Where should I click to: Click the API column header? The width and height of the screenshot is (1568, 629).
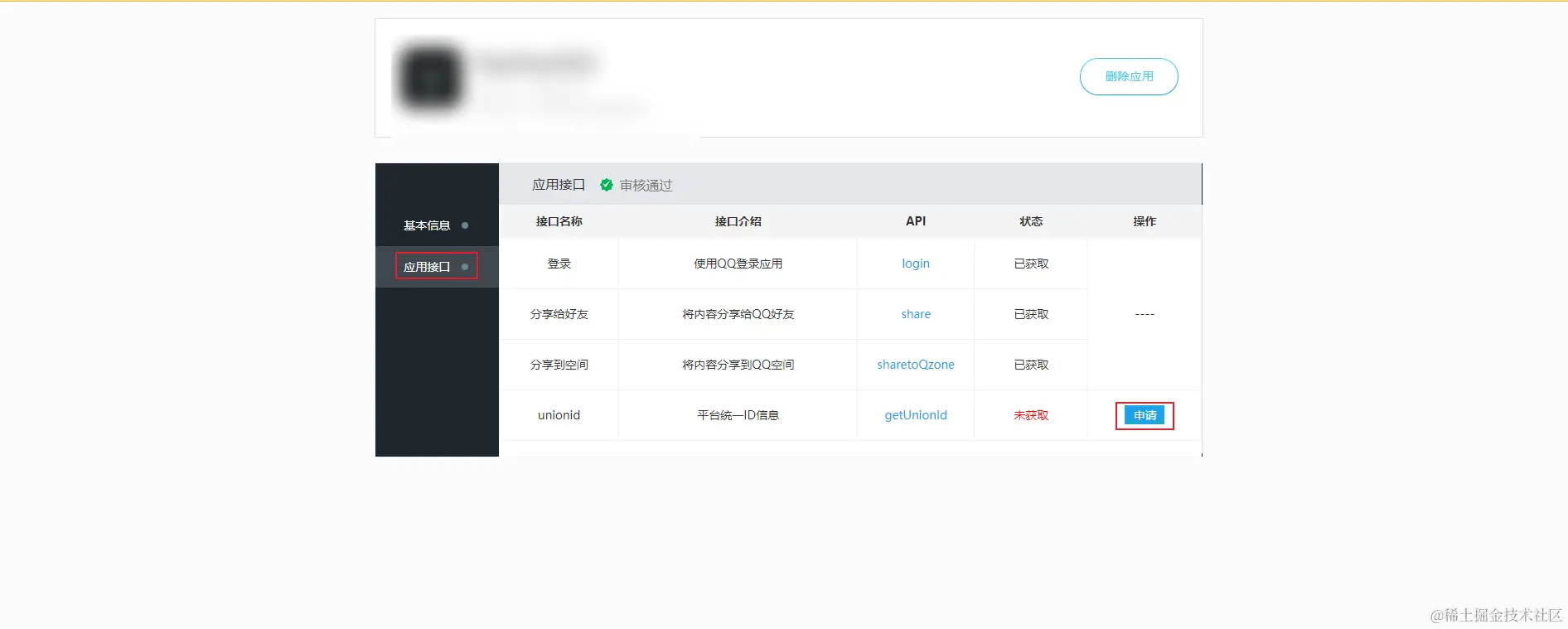(916, 221)
